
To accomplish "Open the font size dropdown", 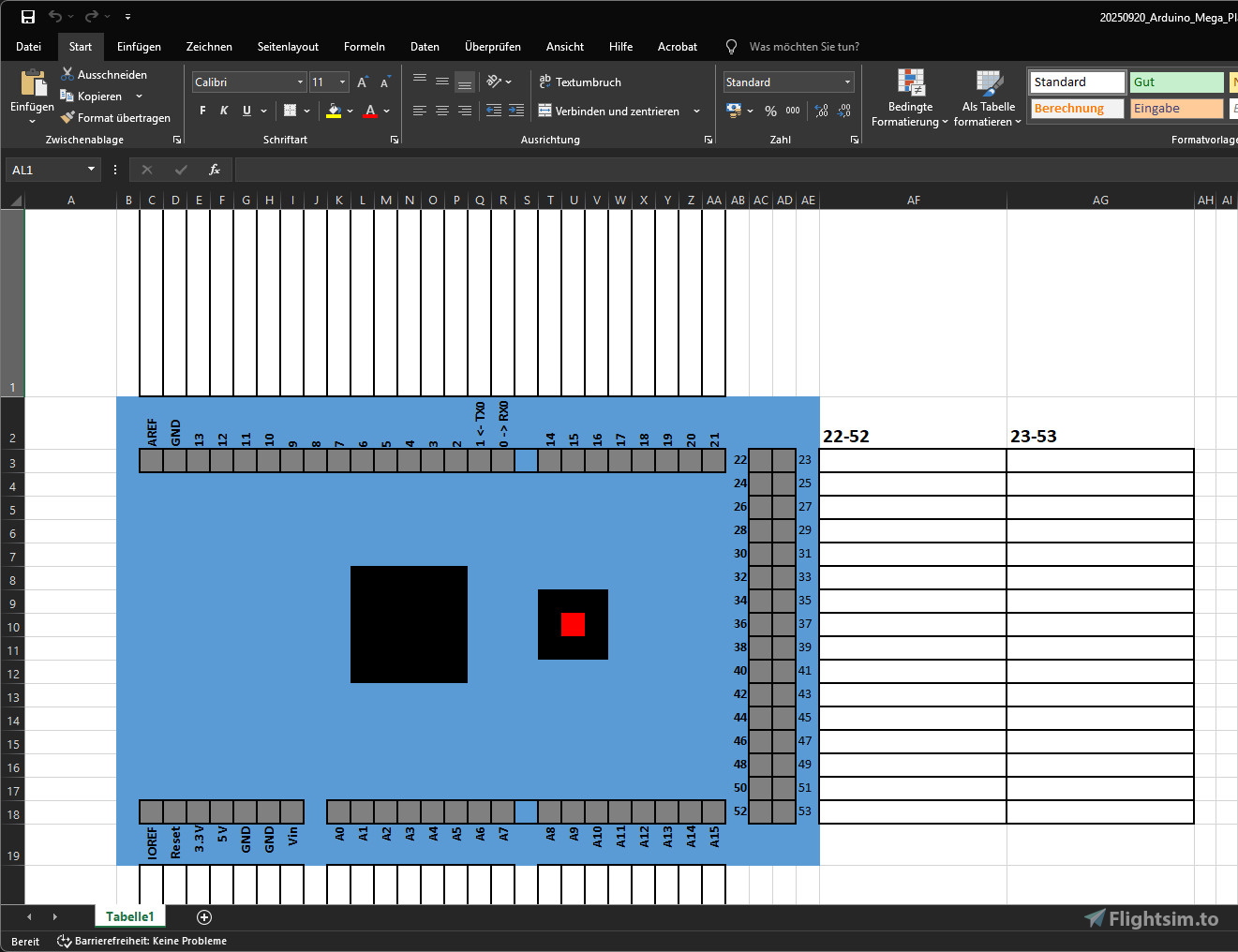I will [341, 82].
